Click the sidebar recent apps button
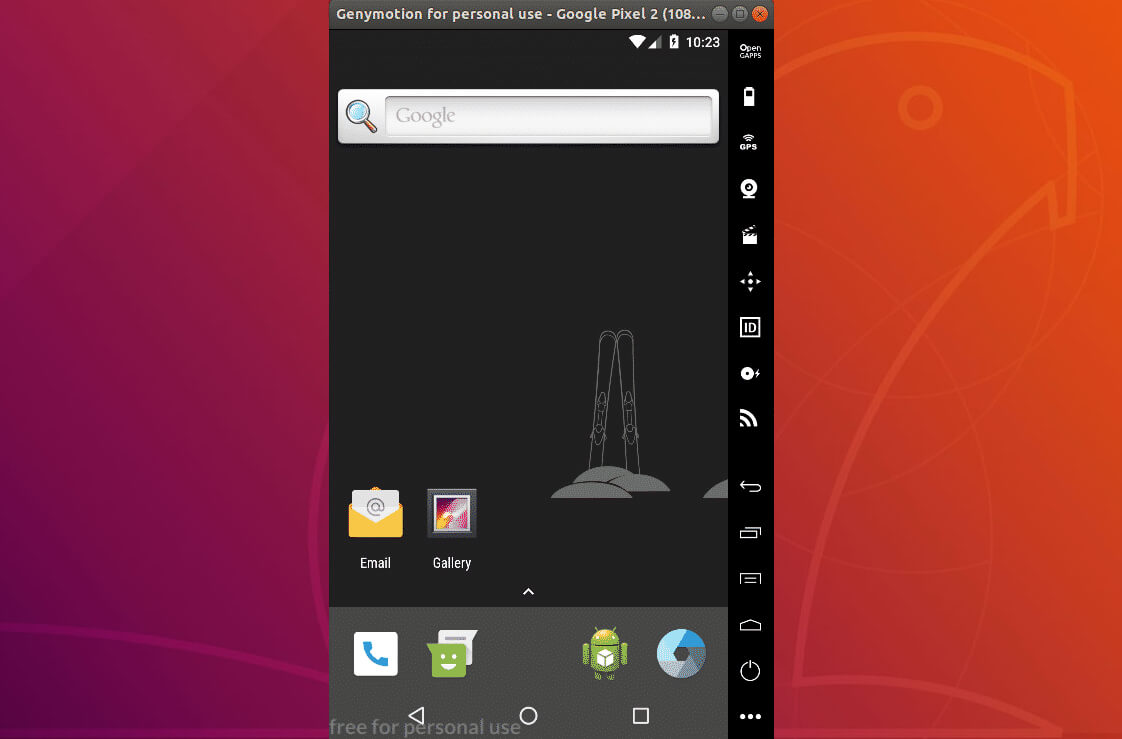The image size is (1122, 739). [x=750, y=532]
